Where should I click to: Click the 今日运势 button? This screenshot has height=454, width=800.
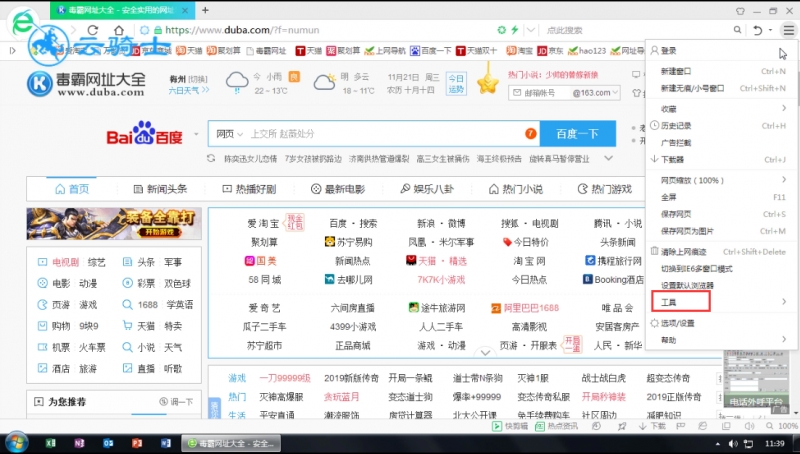456,84
